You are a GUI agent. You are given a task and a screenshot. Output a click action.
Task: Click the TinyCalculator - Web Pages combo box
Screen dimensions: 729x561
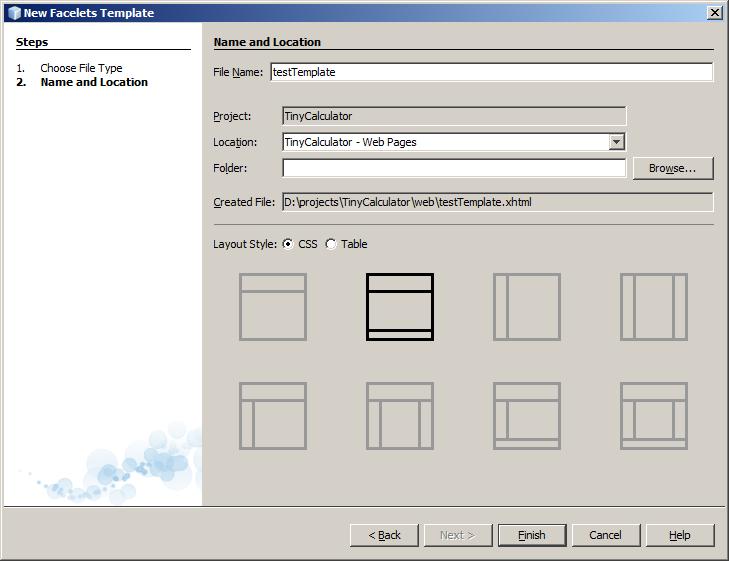click(x=445, y=142)
